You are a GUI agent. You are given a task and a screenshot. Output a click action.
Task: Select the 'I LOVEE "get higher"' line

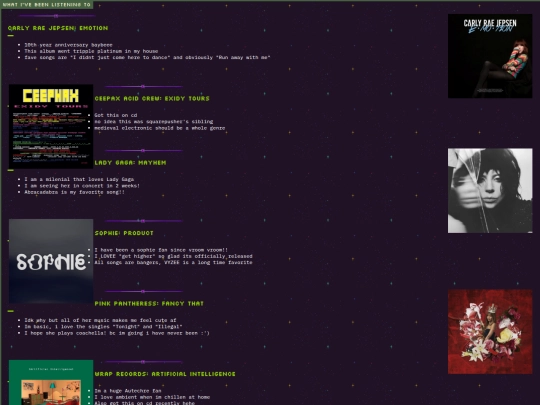173,256
